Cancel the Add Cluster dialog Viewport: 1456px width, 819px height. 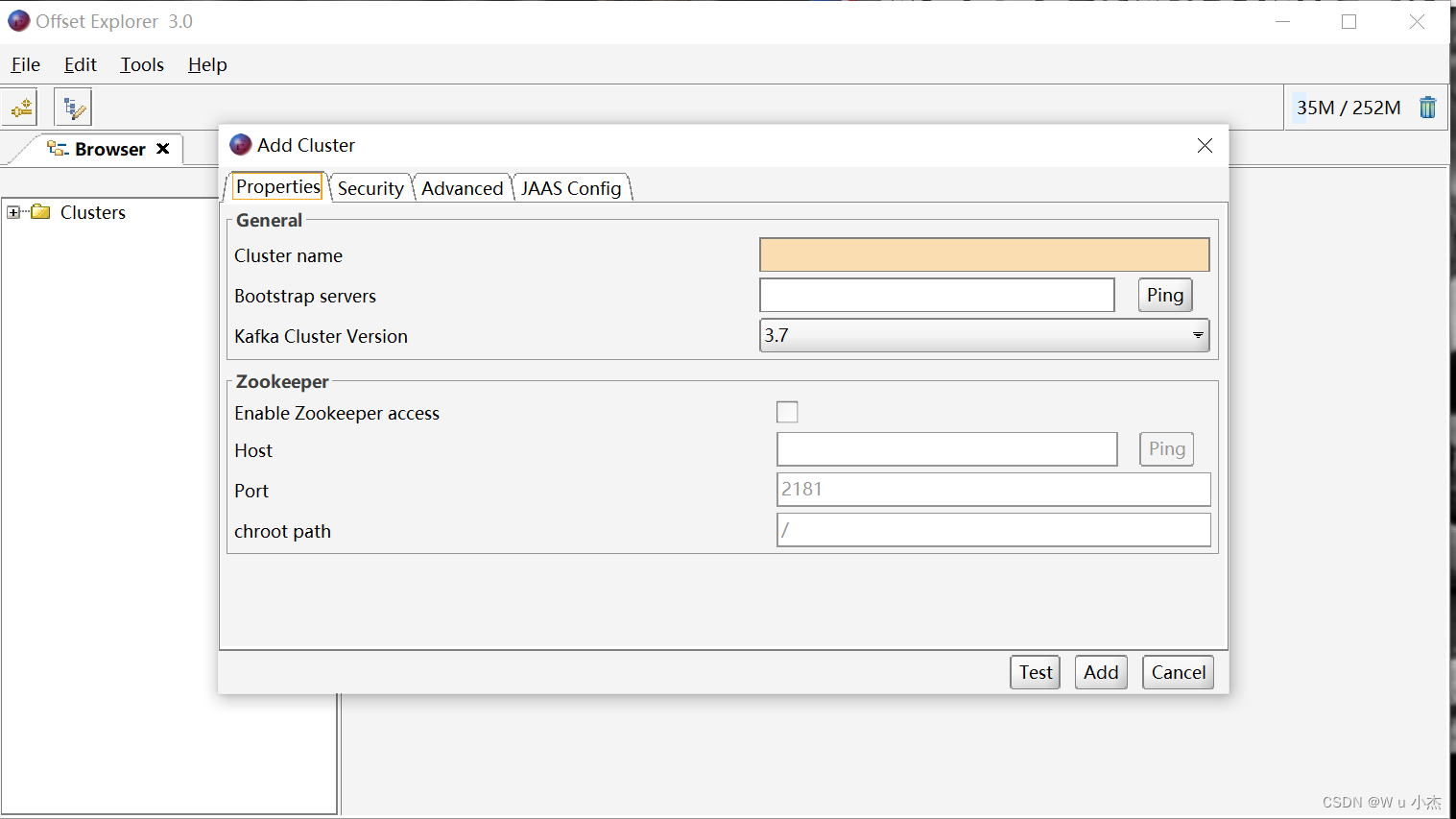1179,672
